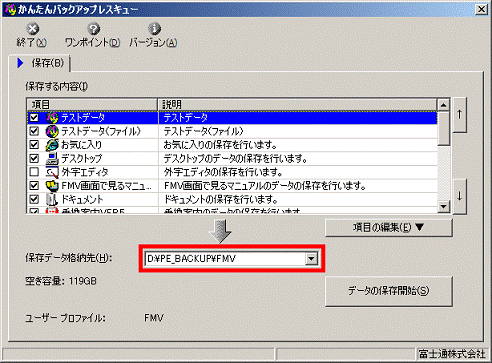Move the selected item down with the ↓ button
The image size is (492, 363).
pos(460,196)
